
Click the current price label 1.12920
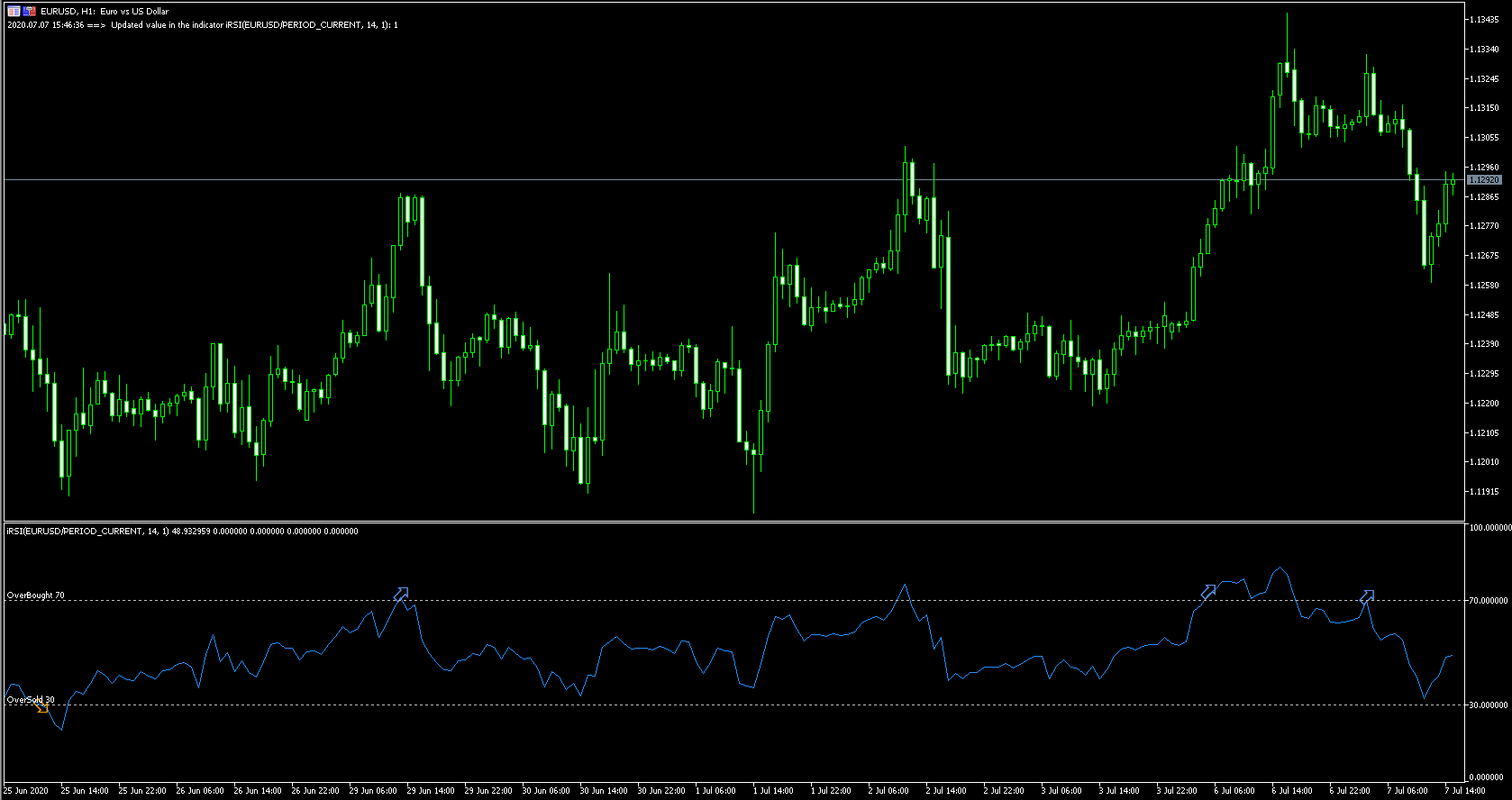(1484, 180)
